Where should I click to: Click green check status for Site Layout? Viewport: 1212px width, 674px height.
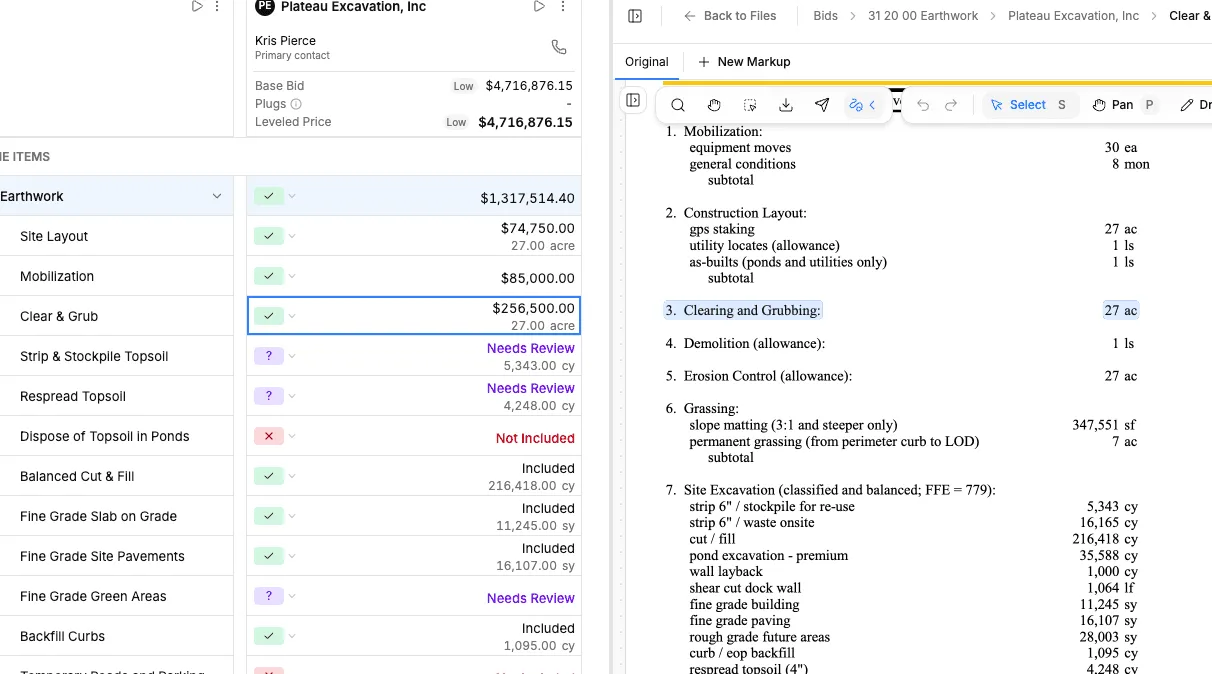coord(268,236)
